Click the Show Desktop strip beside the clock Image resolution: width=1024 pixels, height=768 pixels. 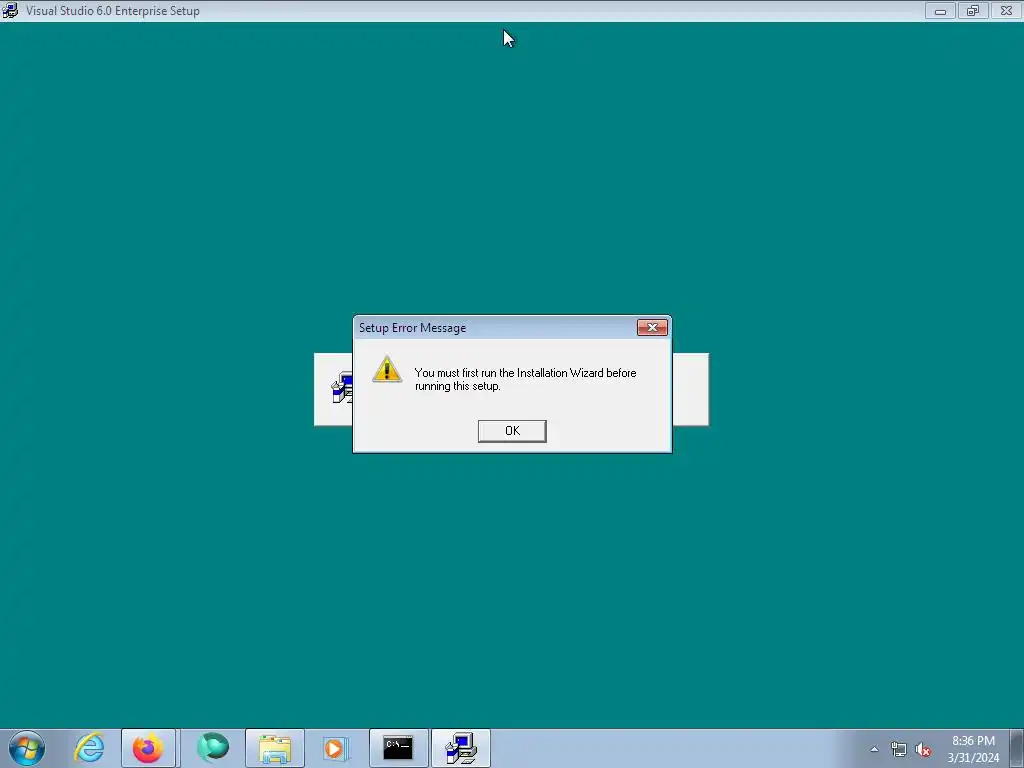(1017, 748)
